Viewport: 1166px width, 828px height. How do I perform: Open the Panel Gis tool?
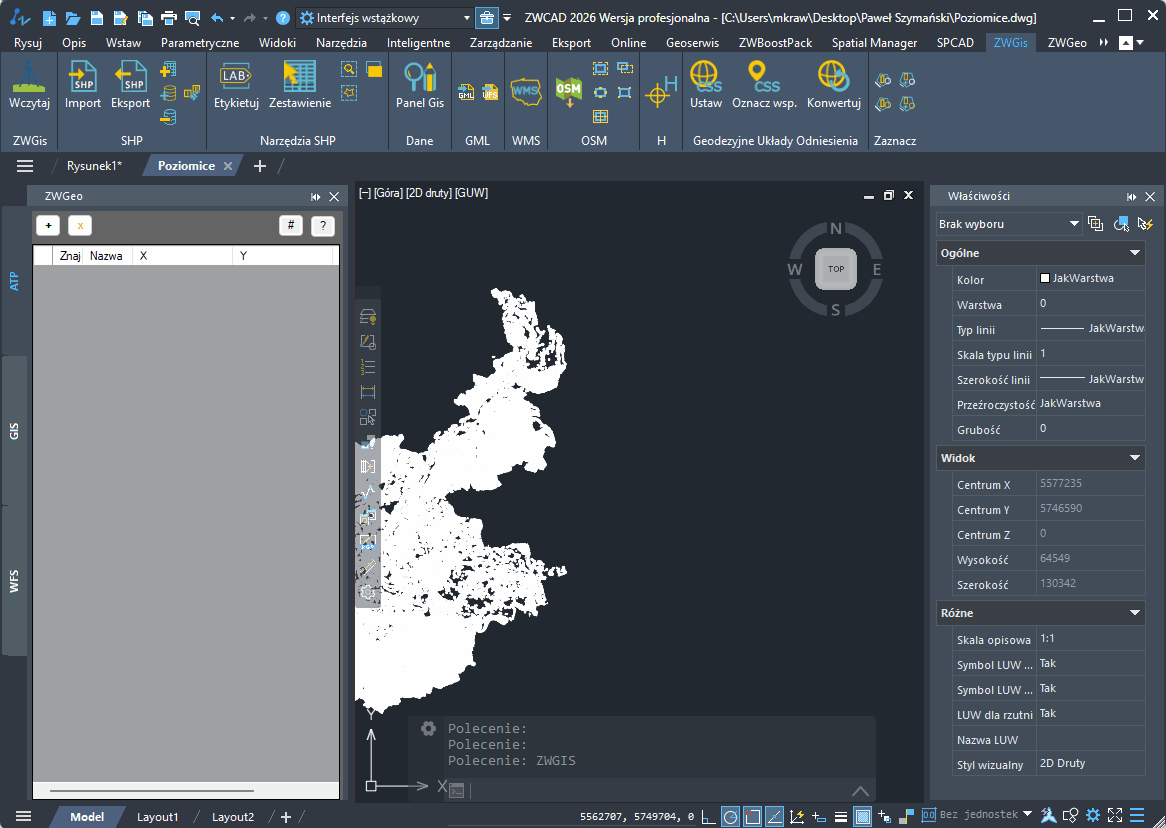point(420,78)
